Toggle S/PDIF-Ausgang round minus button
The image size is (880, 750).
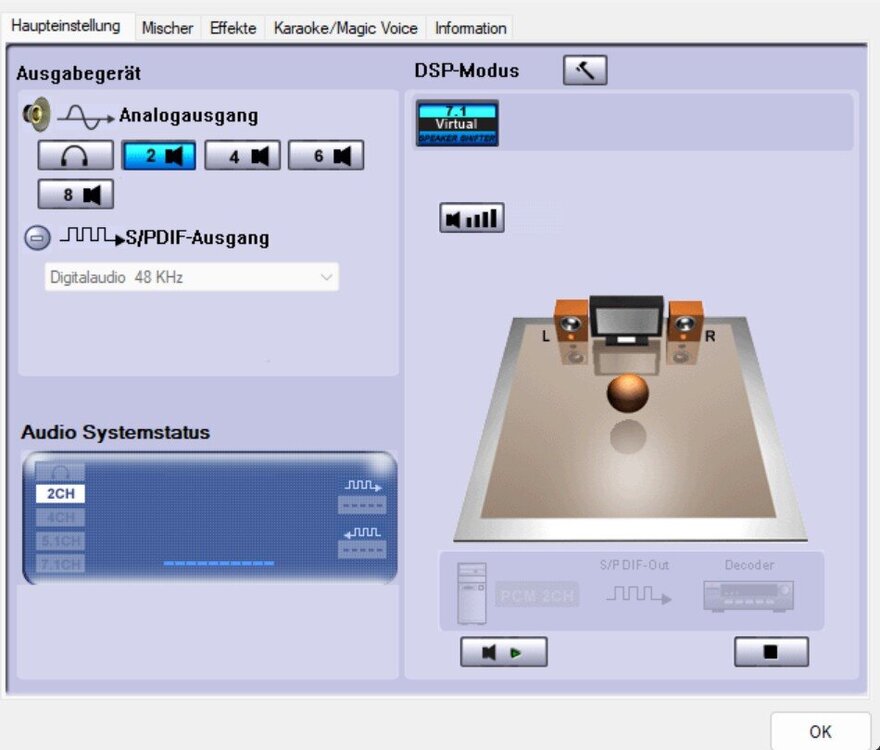(38, 237)
